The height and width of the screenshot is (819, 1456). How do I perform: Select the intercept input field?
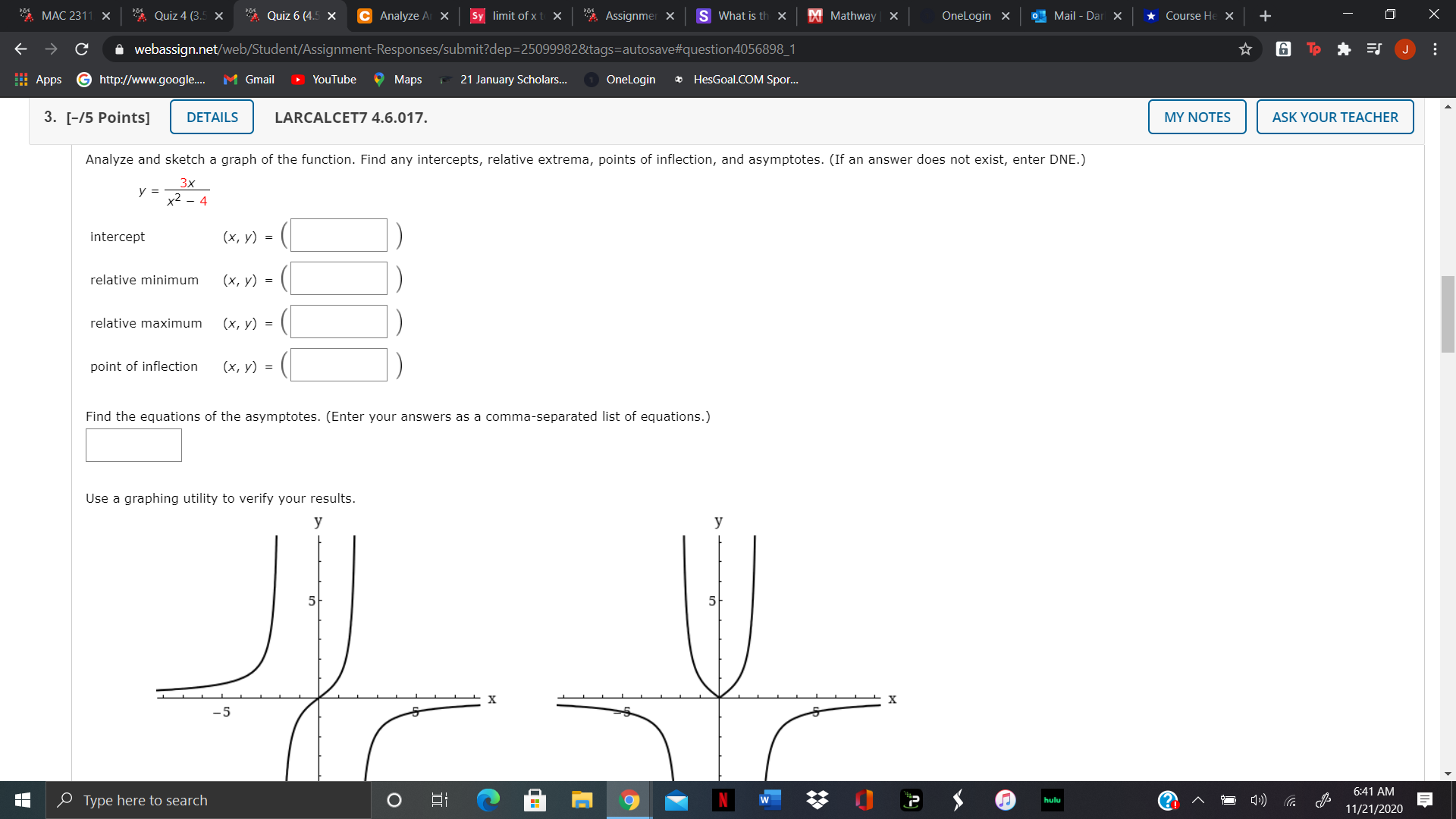point(340,235)
